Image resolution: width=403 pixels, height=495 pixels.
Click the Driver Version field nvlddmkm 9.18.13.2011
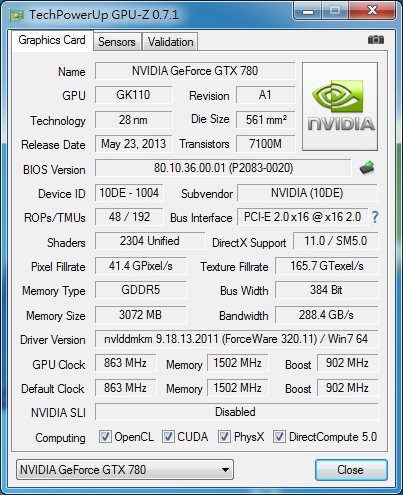pos(236,339)
